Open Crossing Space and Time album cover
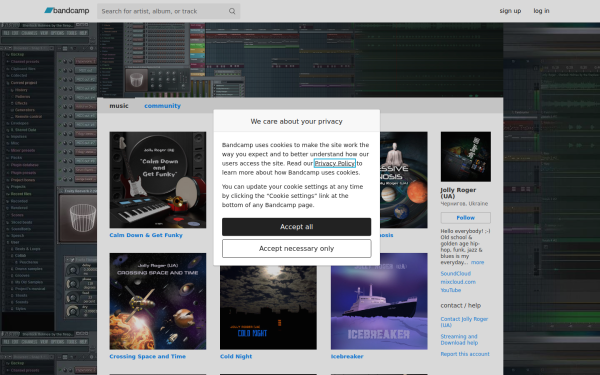Viewport: 600px width, 375px height. pyautogui.click(x=158, y=301)
